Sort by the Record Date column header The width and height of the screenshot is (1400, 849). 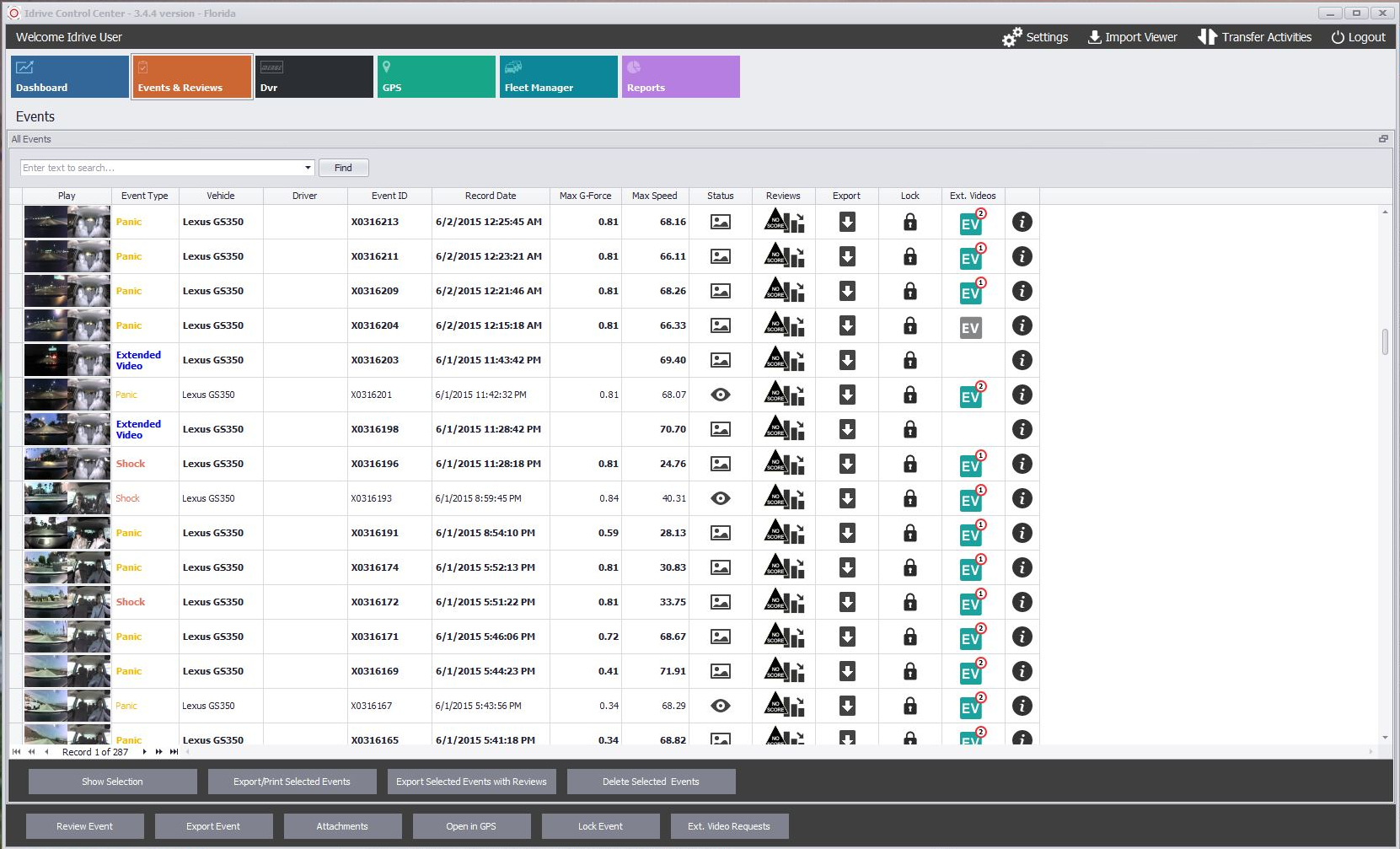click(491, 196)
